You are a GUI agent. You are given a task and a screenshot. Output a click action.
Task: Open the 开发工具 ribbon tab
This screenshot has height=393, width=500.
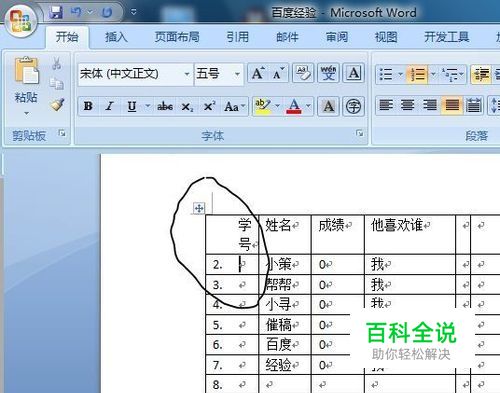[x=446, y=37]
